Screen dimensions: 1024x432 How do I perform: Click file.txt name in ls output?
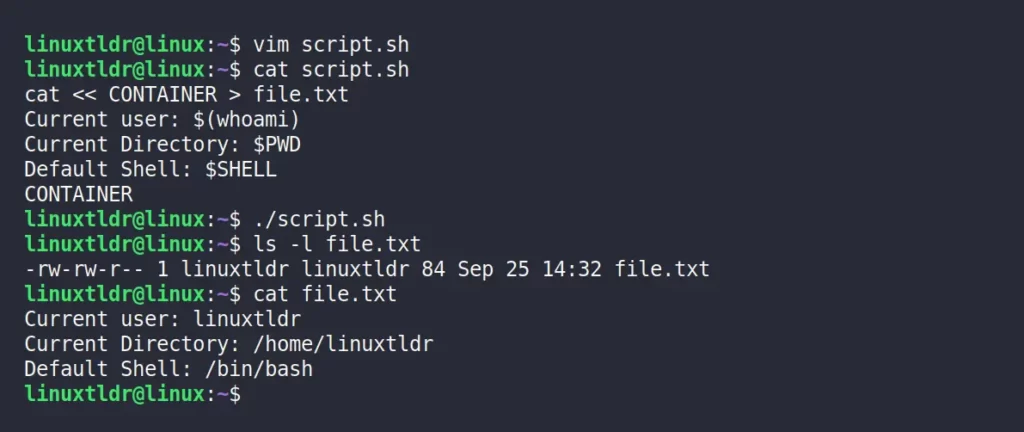click(x=662, y=269)
